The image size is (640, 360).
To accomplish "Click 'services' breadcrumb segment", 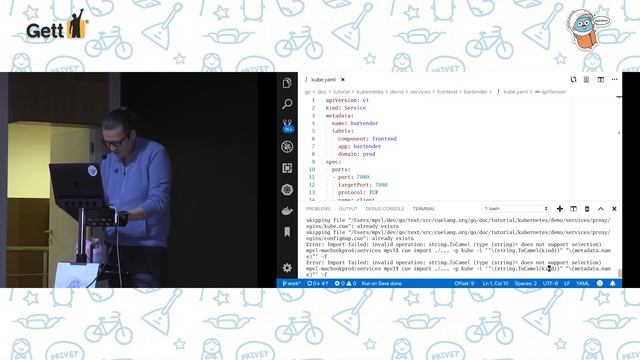I will (420, 92).
